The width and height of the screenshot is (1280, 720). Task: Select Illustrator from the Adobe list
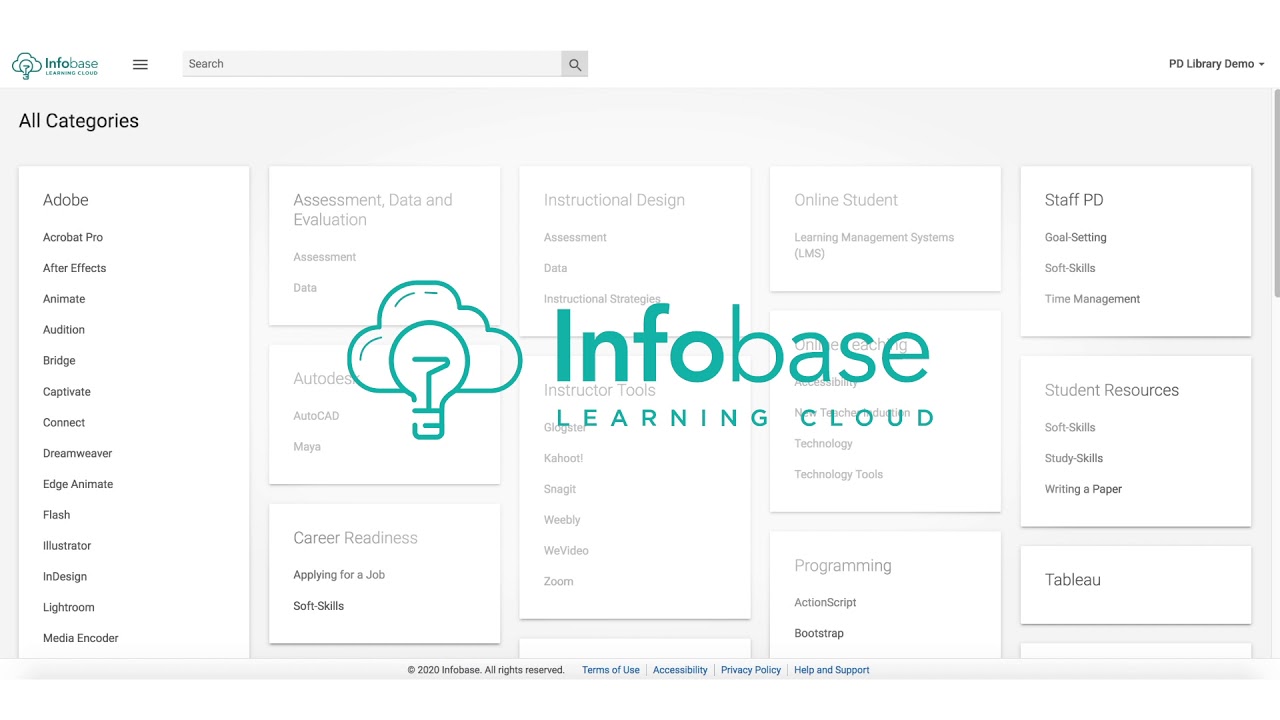(x=67, y=546)
